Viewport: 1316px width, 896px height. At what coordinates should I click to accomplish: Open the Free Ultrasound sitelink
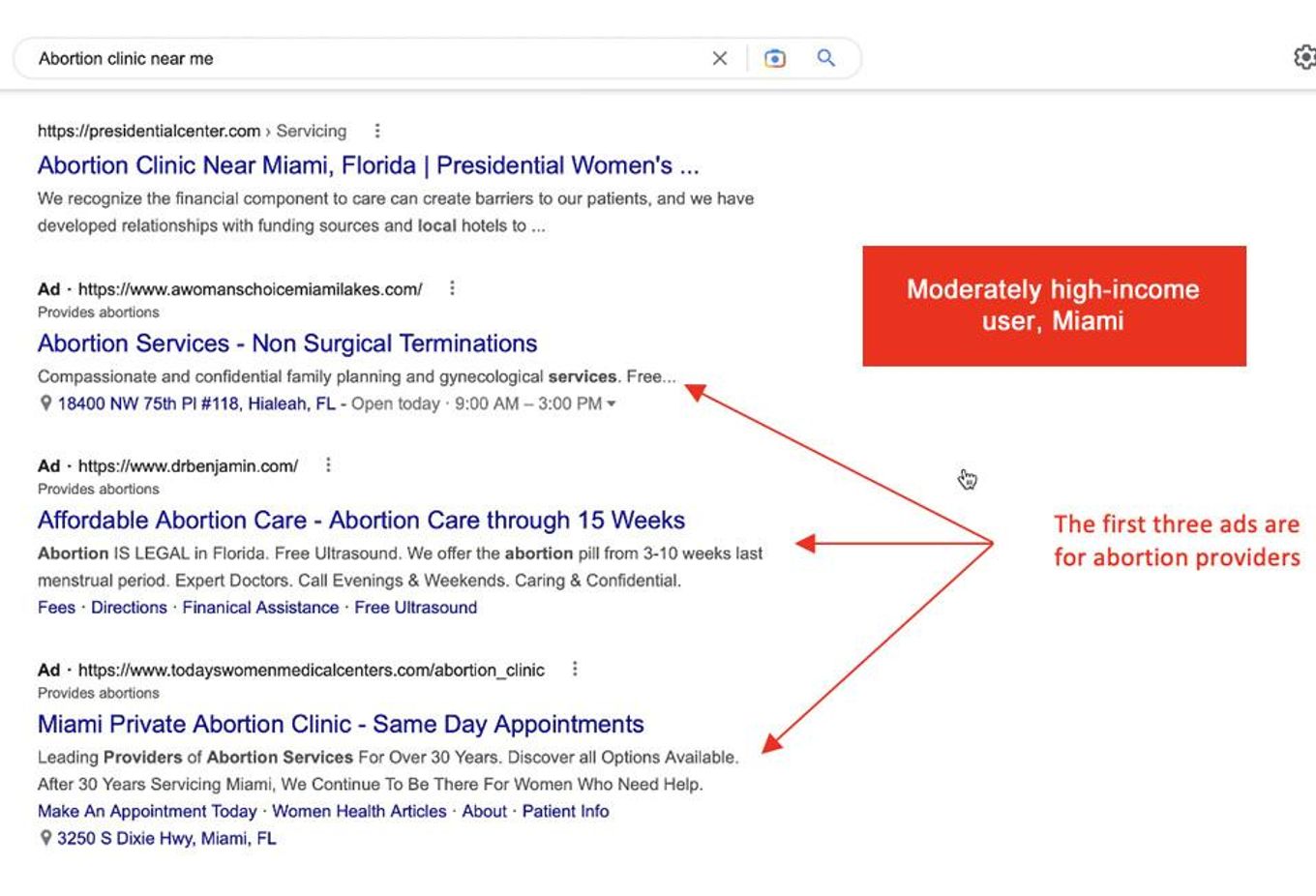pyautogui.click(x=415, y=608)
